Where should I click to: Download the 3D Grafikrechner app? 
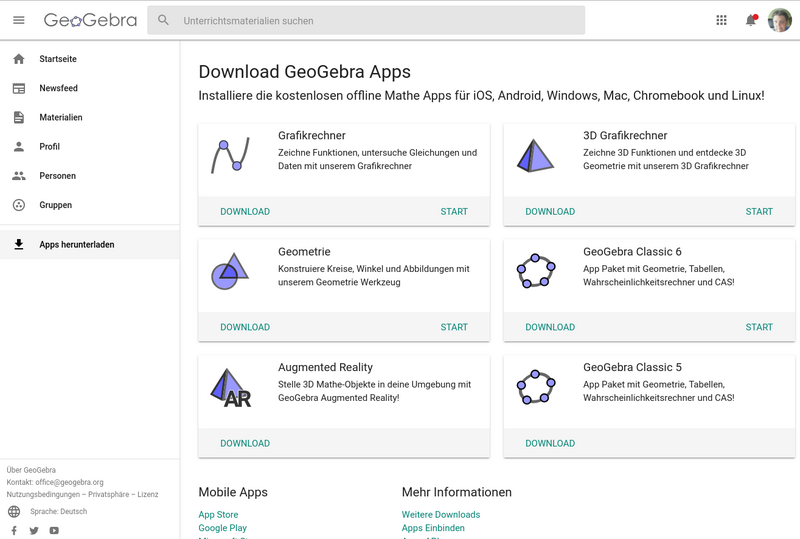[550, 211]
